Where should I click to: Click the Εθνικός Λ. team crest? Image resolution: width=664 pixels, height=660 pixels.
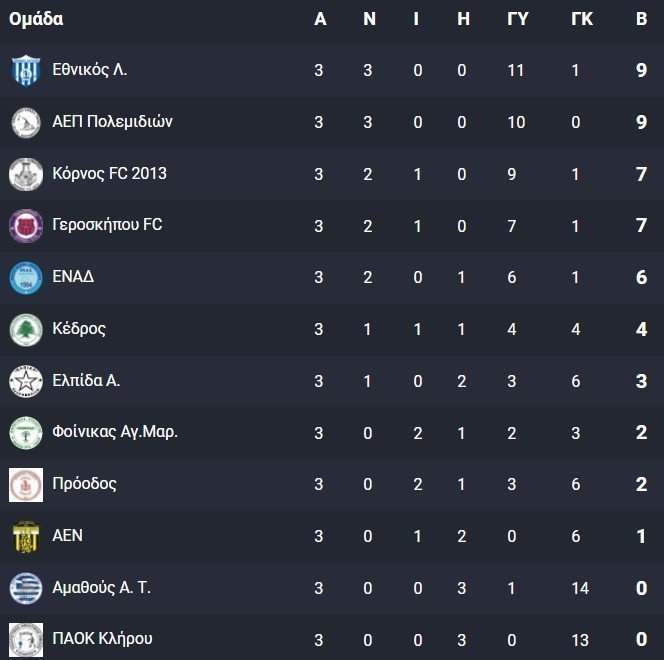tap(26, 71)
